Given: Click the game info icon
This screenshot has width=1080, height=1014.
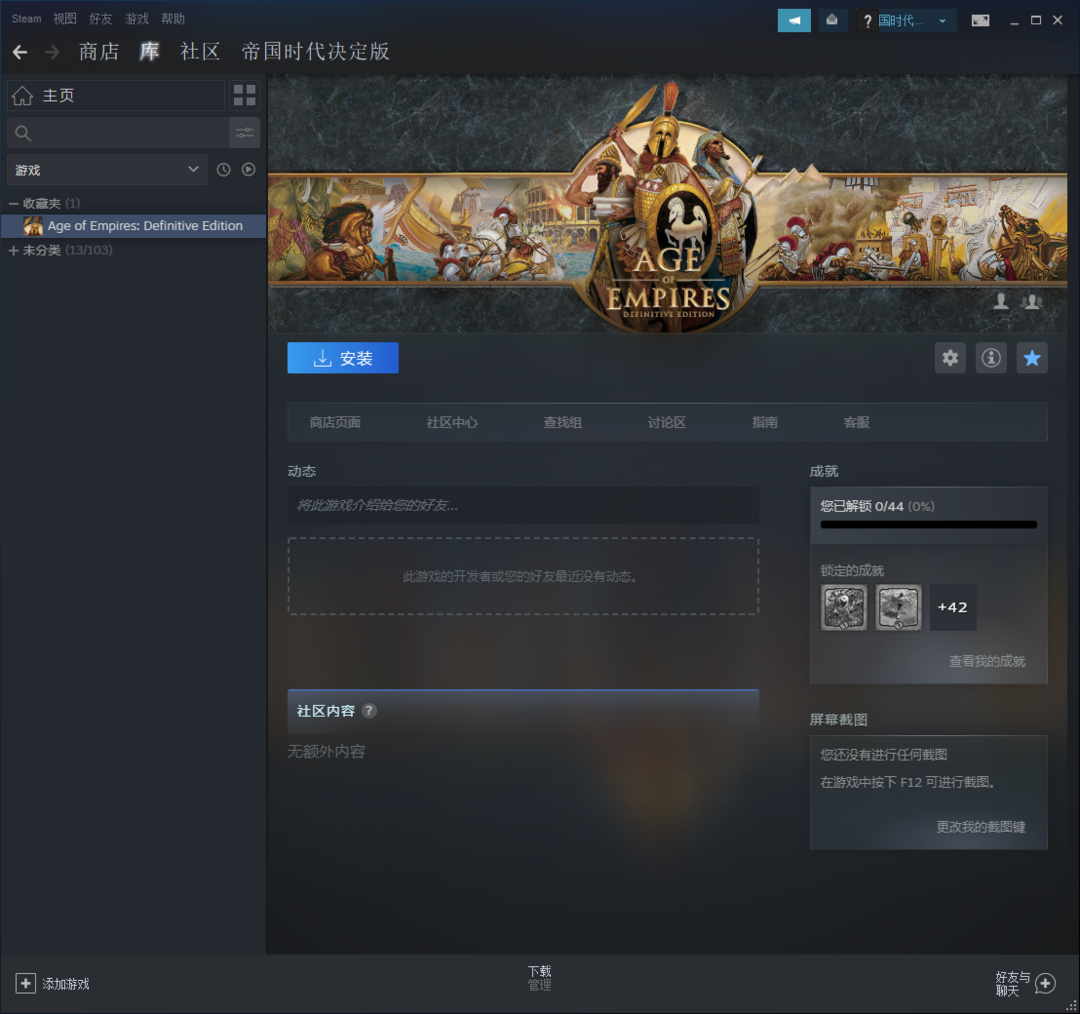Looking at the screenshot, I should point(991,358).
